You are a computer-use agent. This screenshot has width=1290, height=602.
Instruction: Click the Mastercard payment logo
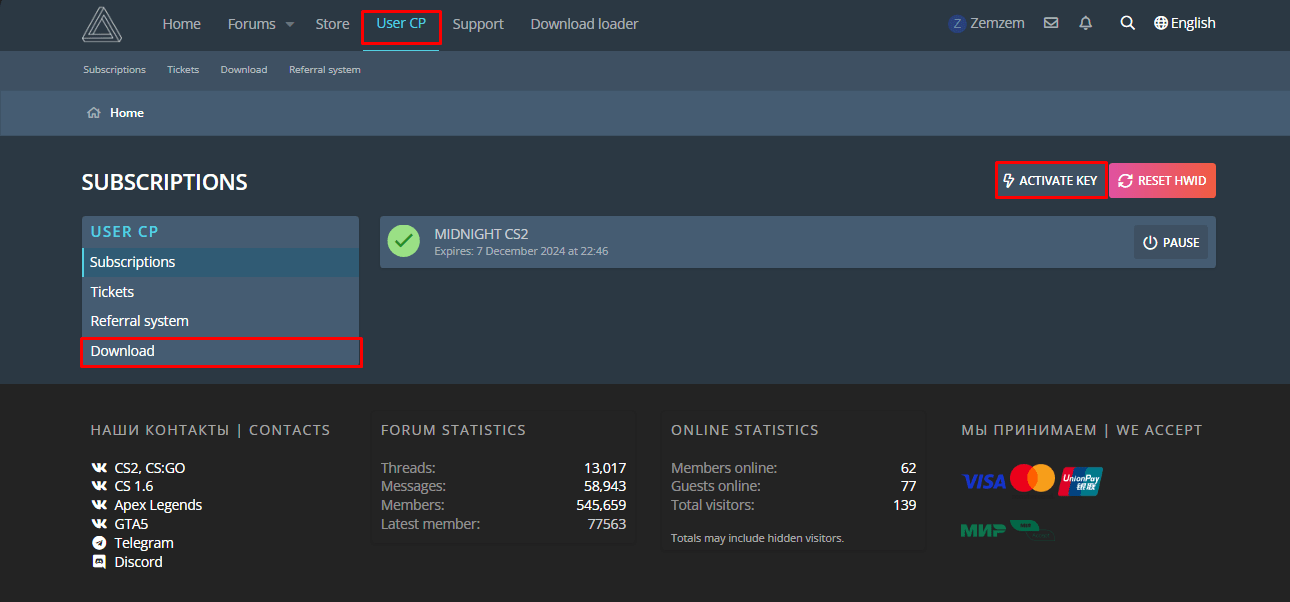[1032, 479]
